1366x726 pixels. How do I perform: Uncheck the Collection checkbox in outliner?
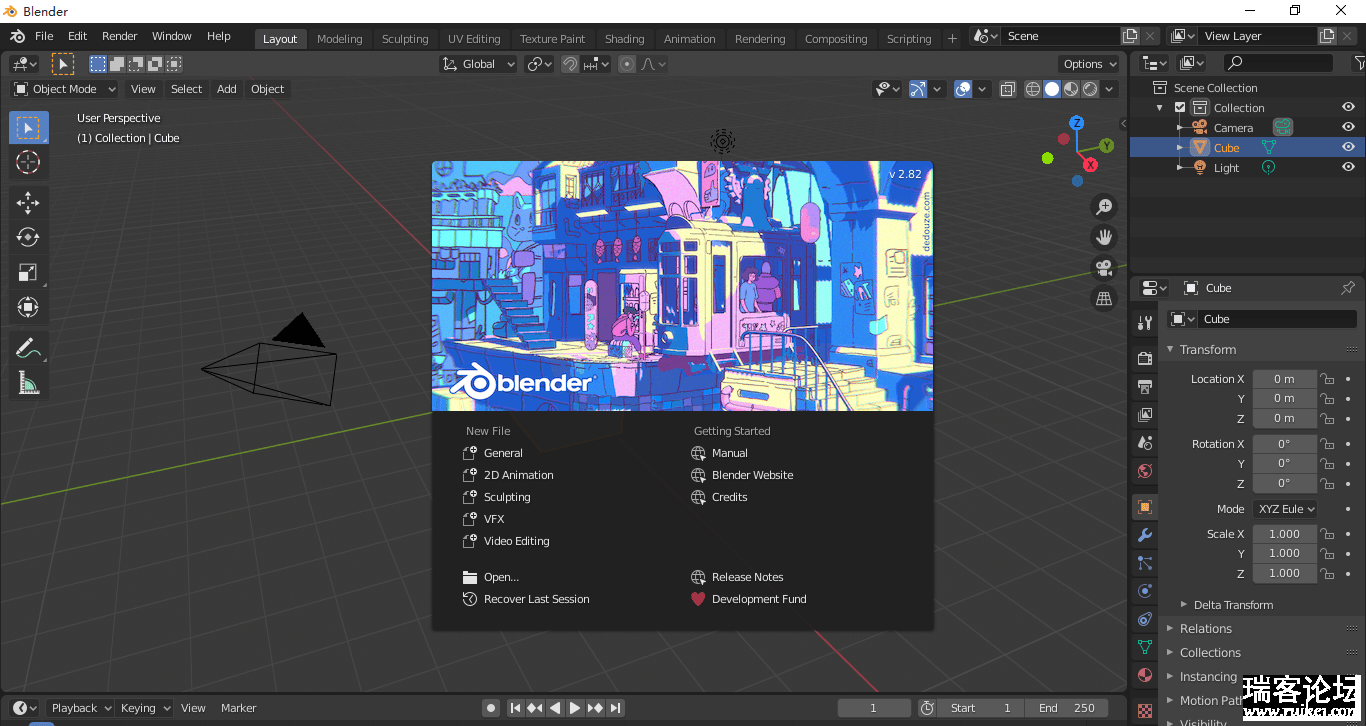tap(1180, 108)
